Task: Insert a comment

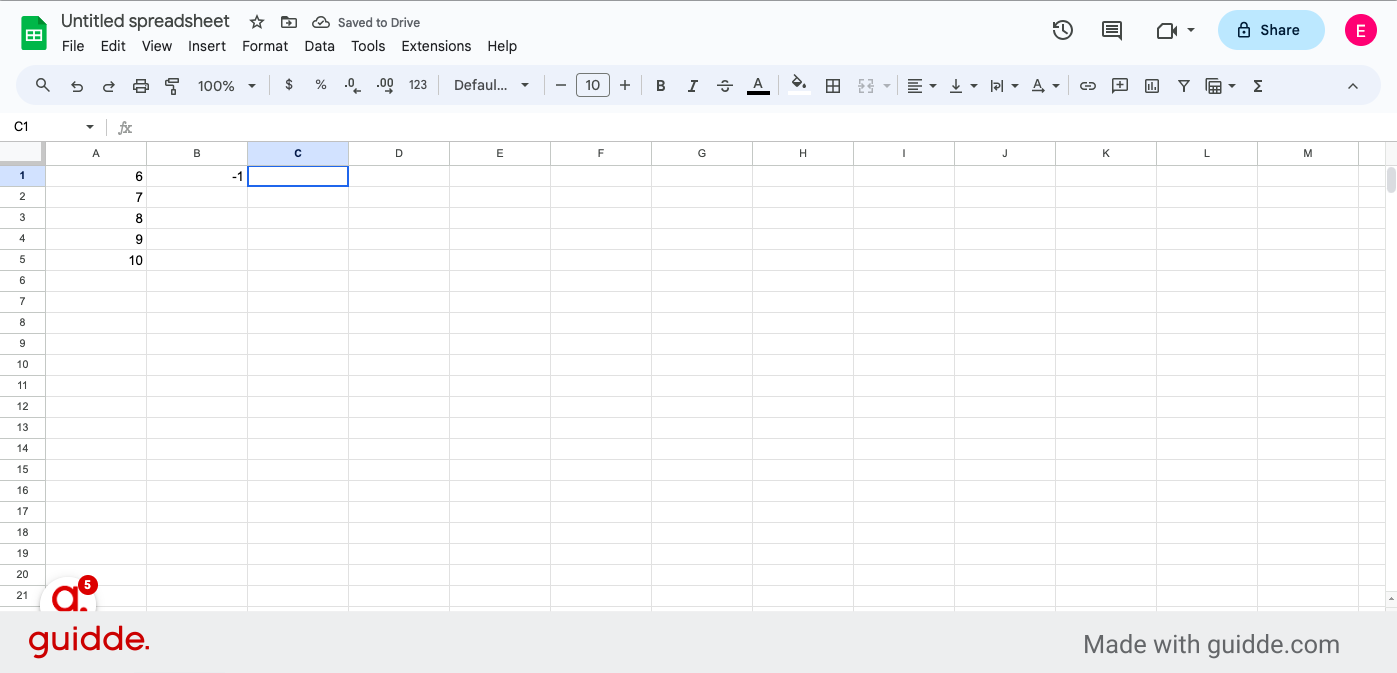Action: (1120, 85)
